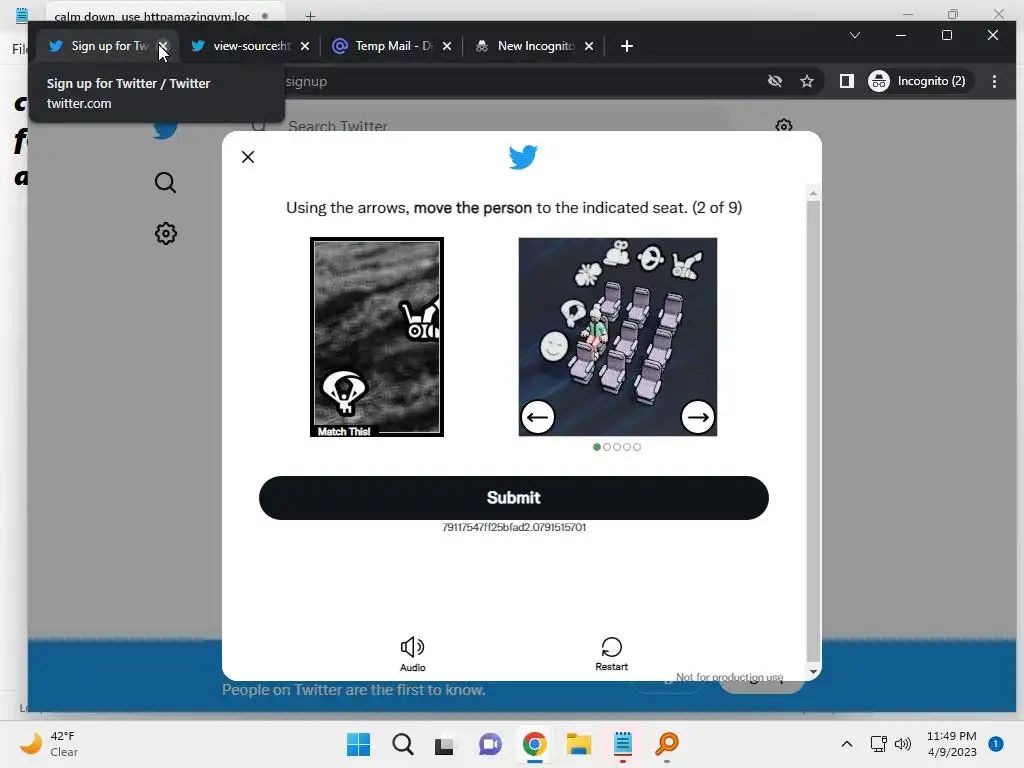Open the Windows Start menu
The width and height of the screenshot is (1024, 768).
pos(358,744)
